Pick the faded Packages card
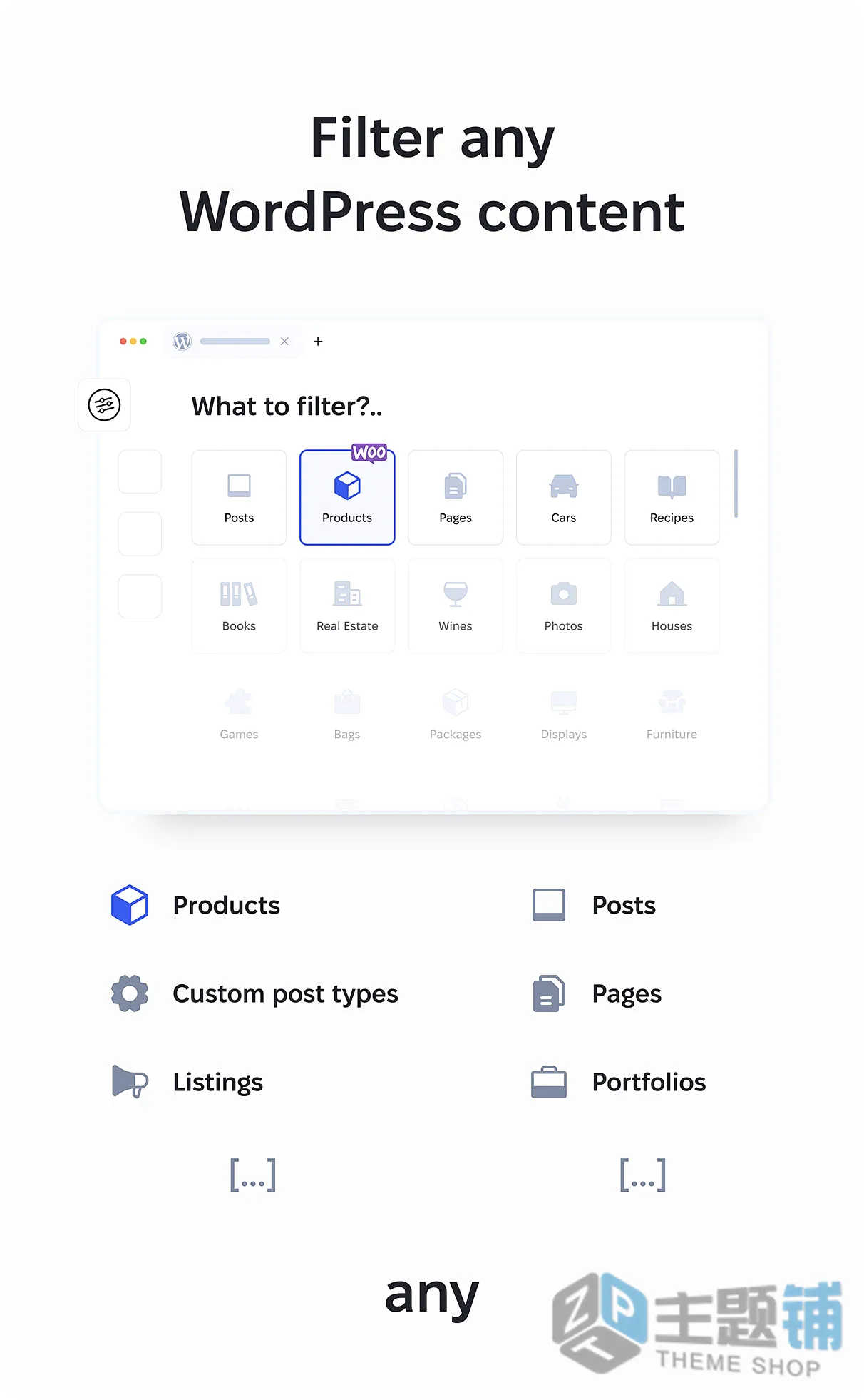The width and height of the screenshot is (864, 1400). 456,714
